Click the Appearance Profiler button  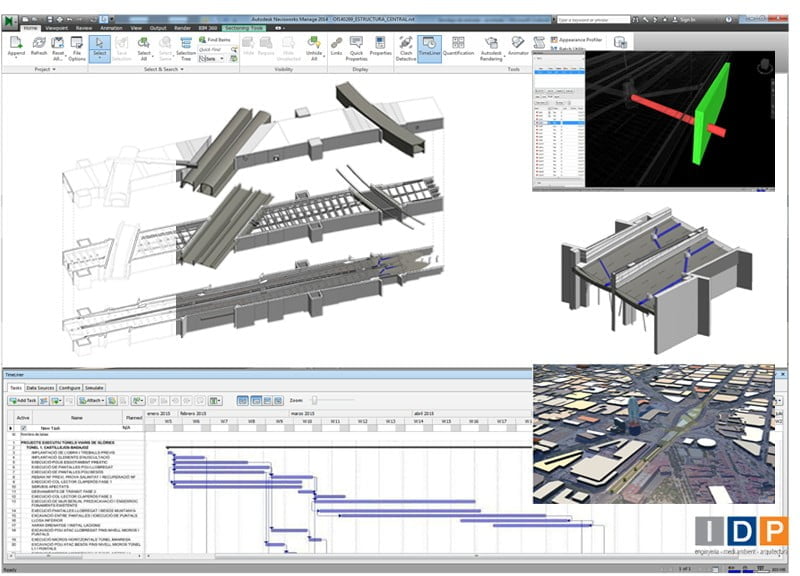point(580,40)
